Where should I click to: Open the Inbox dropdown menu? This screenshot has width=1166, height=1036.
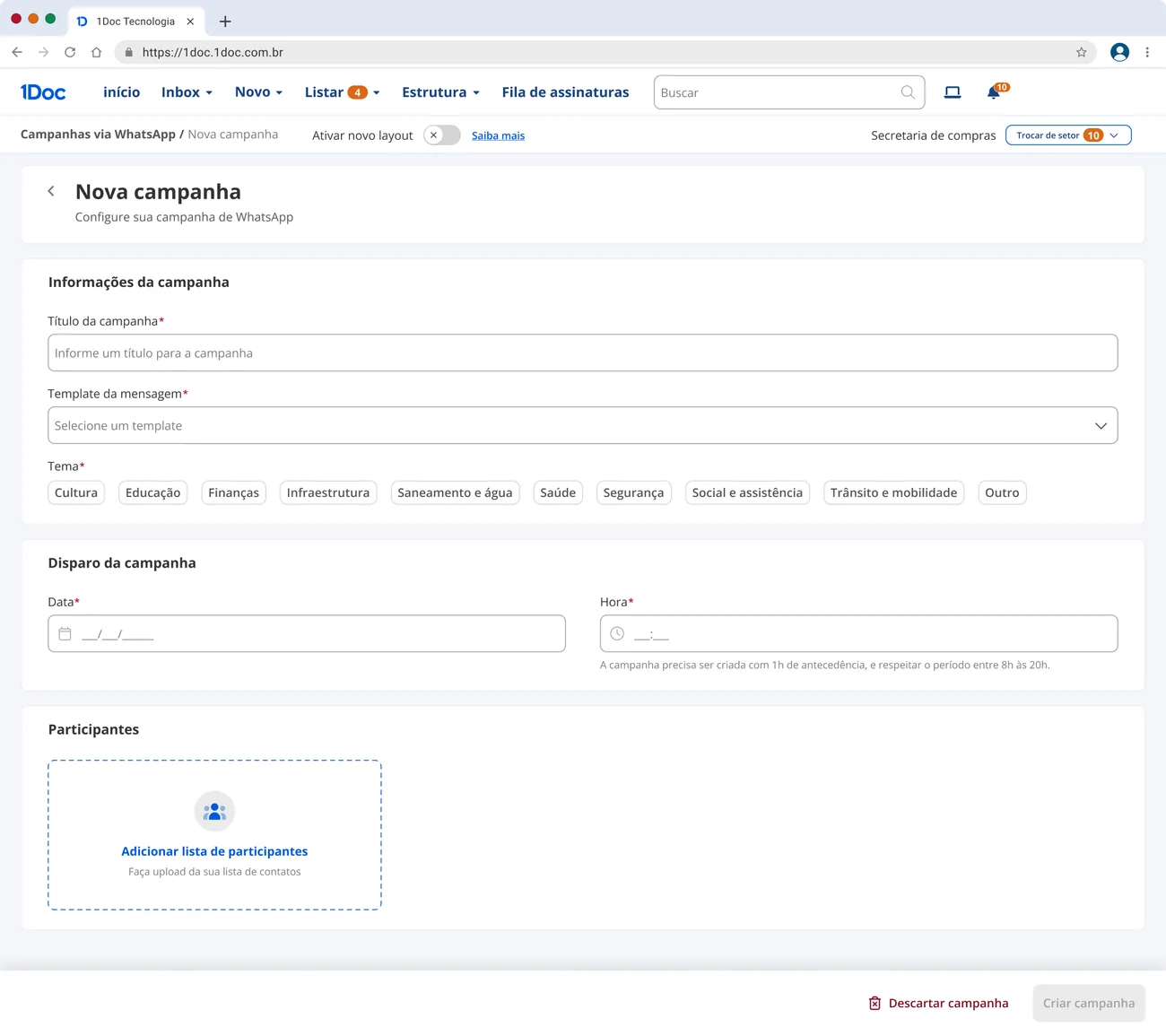tap(187, 92)
